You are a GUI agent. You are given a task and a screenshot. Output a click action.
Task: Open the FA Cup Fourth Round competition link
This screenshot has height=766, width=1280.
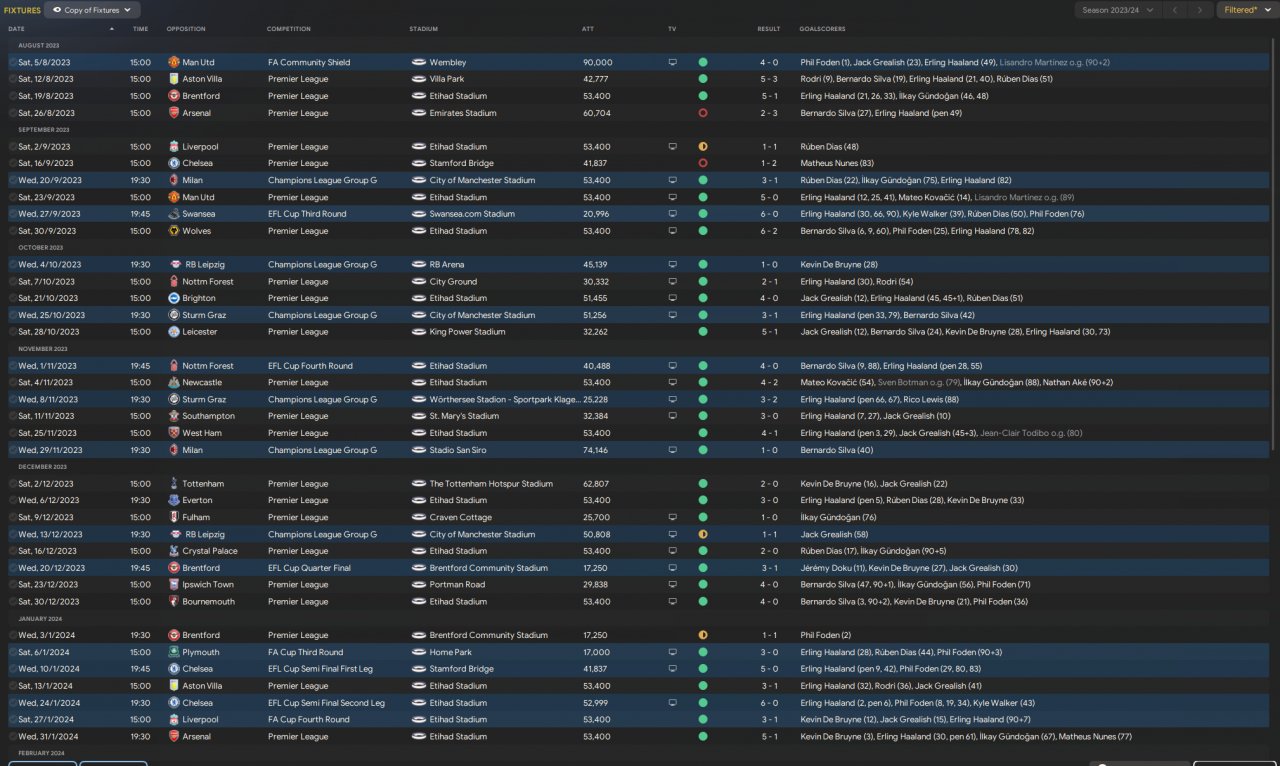(x=309, y=720)
